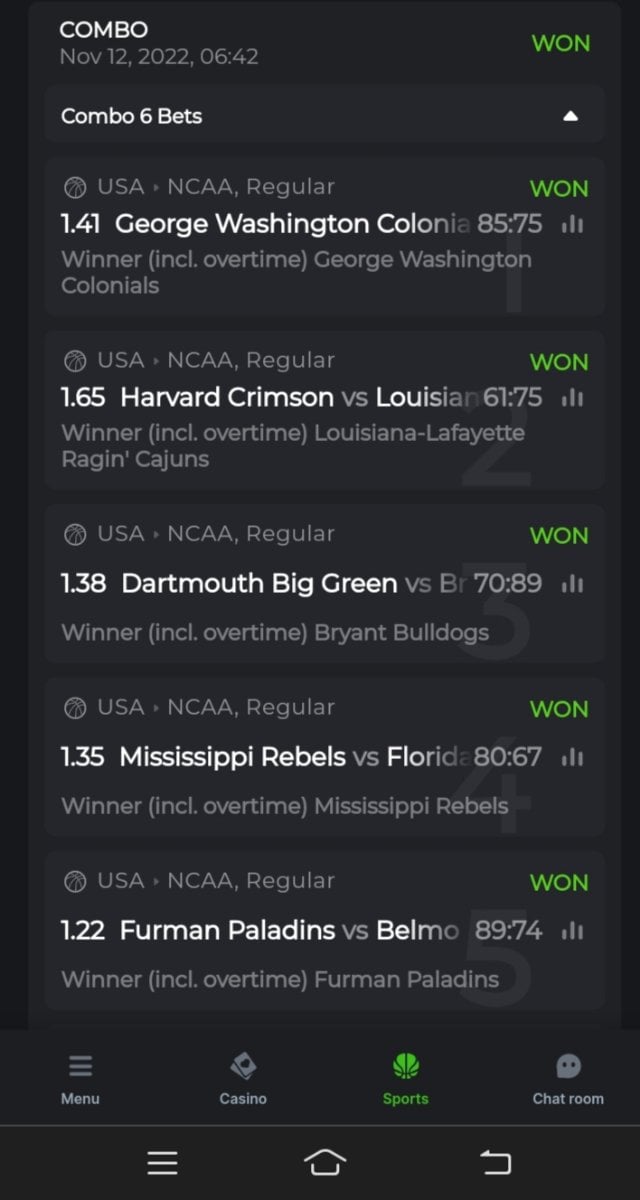This screenshot has height=1200, width=640.
Task: Open stats icon for Furman Paladins game
Action: [572, 931]
